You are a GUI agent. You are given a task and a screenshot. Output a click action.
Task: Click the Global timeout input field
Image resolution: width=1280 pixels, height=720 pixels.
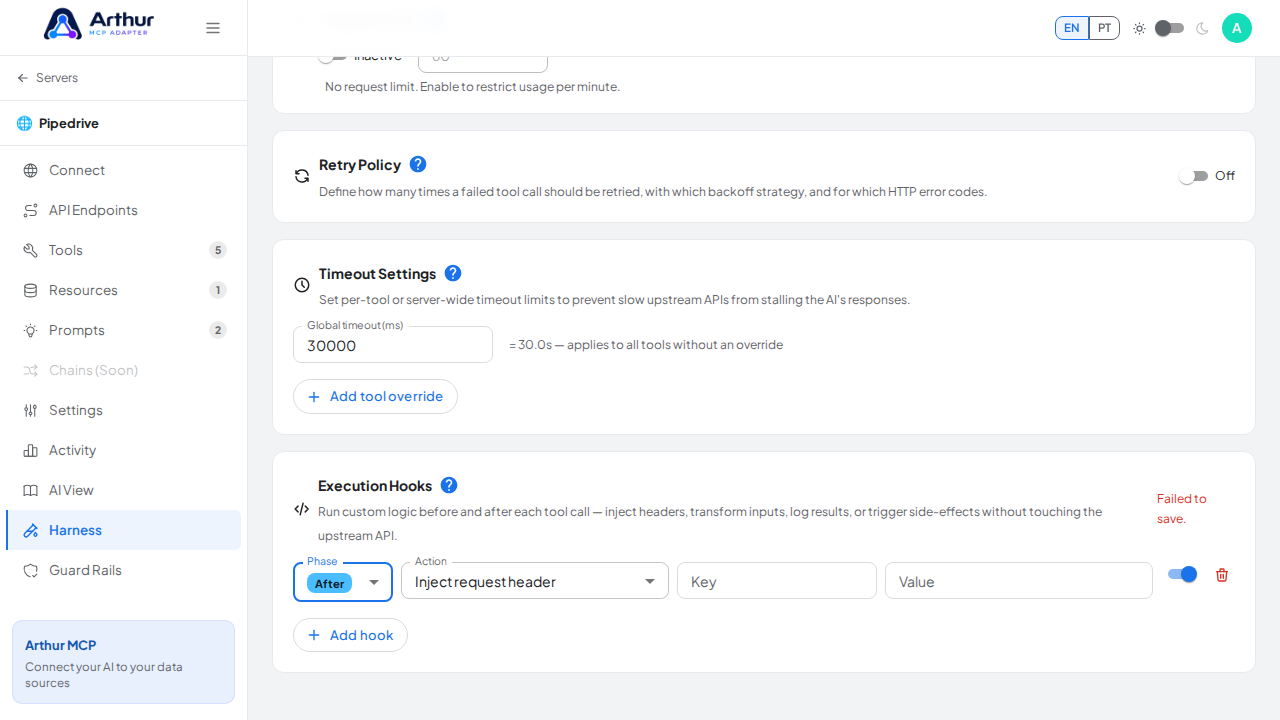[393, 345]
